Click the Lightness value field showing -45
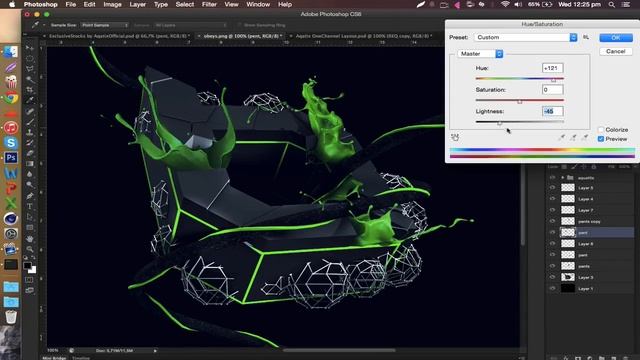 click(553, 111)
